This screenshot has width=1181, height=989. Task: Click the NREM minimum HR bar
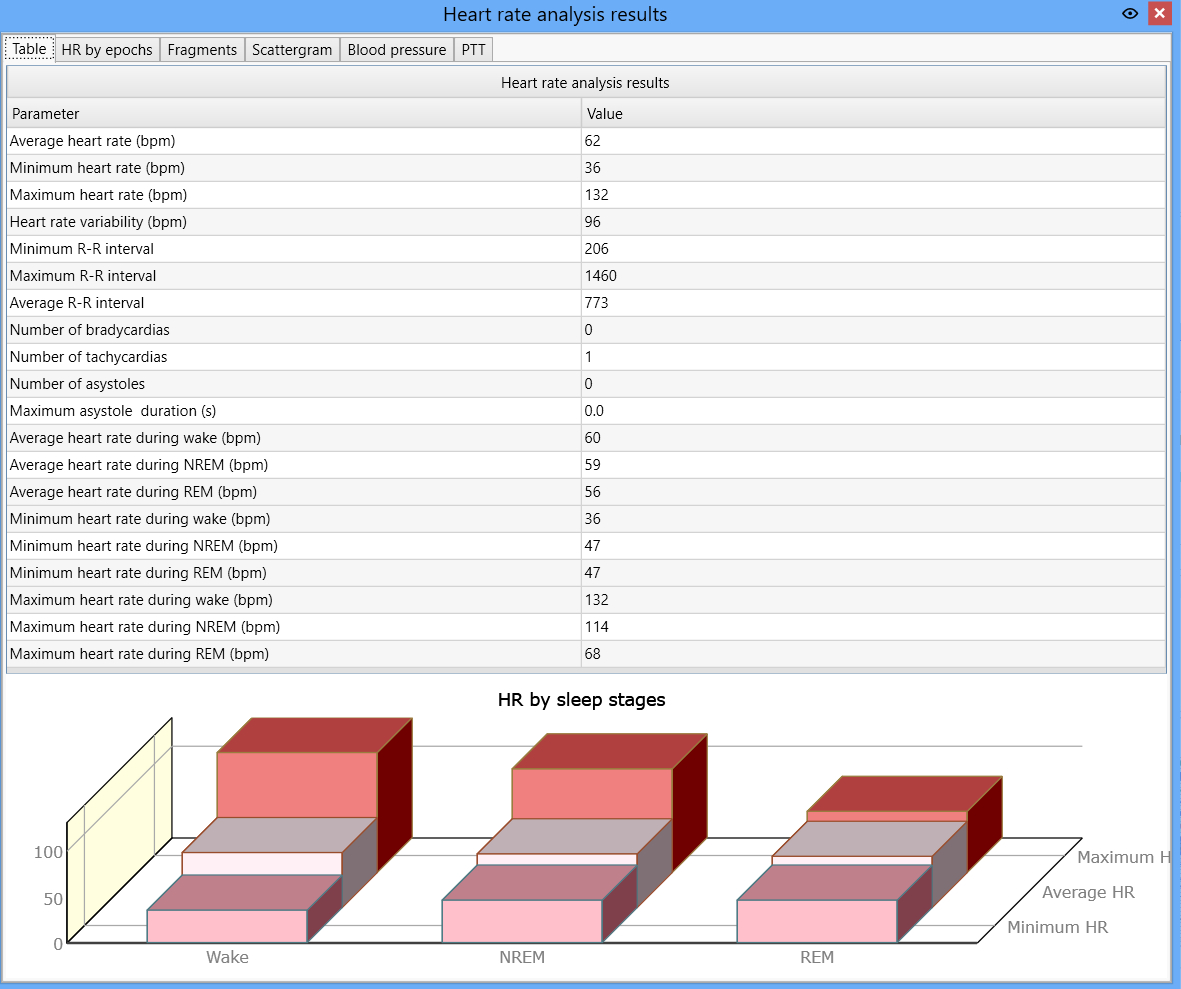pos(521,920)
